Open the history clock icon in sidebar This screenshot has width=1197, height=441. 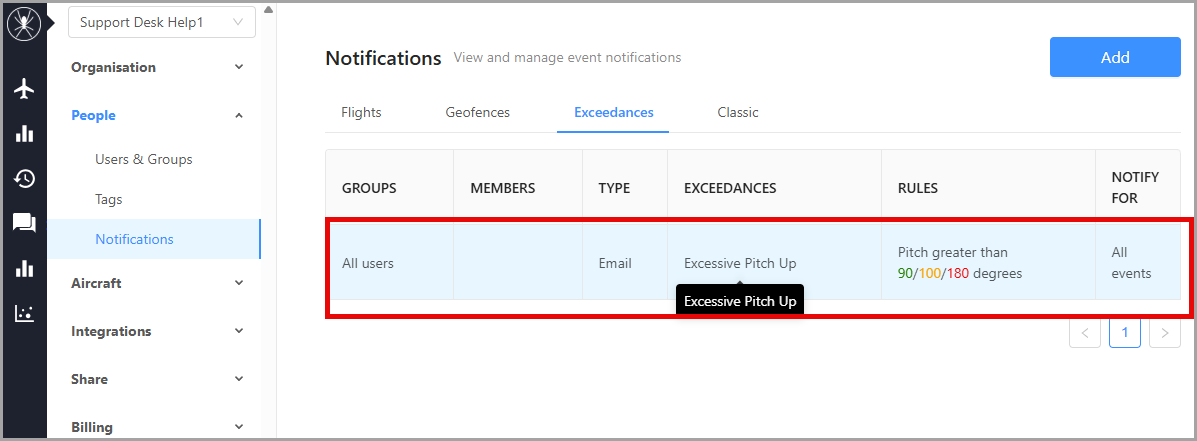[x=24, y=179]
